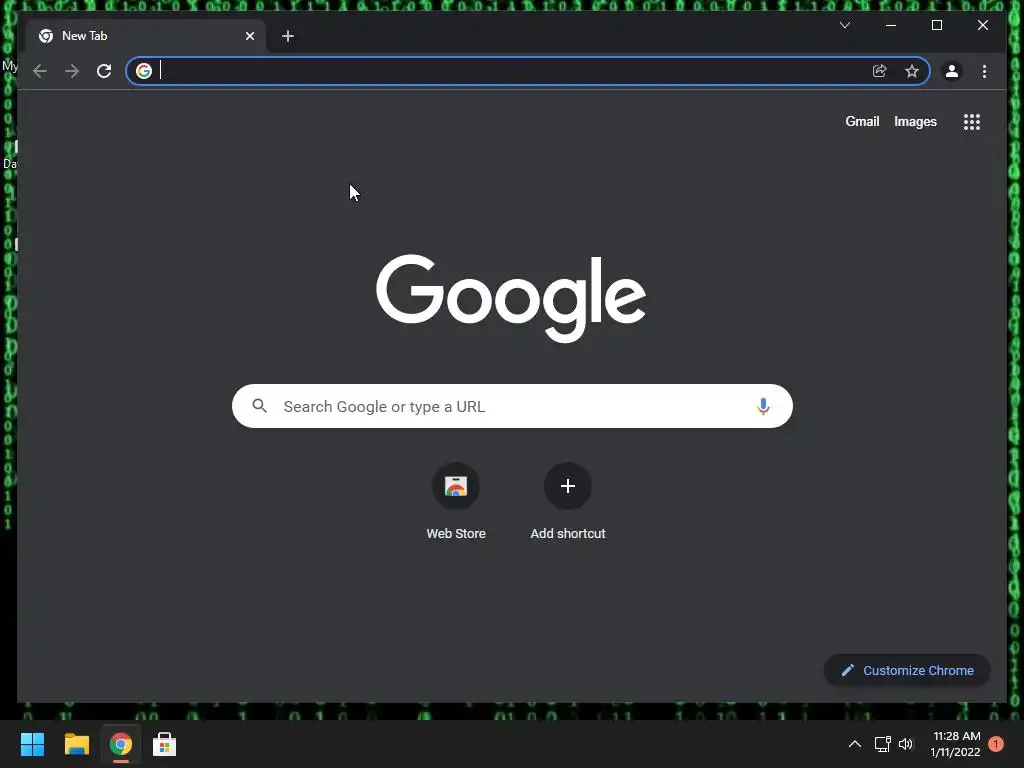
Task: Click Chrome icon in taskbar
Action: click(x=121, y=744)
